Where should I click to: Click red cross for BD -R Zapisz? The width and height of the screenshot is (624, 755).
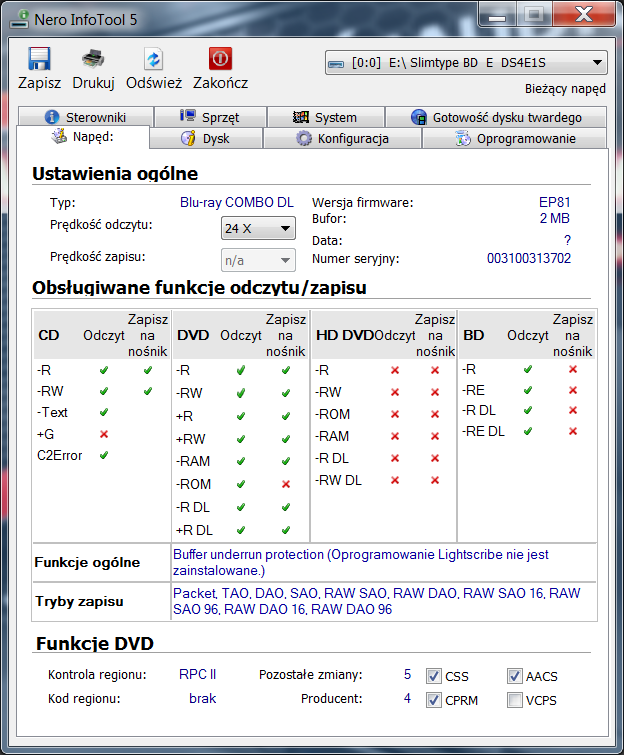572,369
